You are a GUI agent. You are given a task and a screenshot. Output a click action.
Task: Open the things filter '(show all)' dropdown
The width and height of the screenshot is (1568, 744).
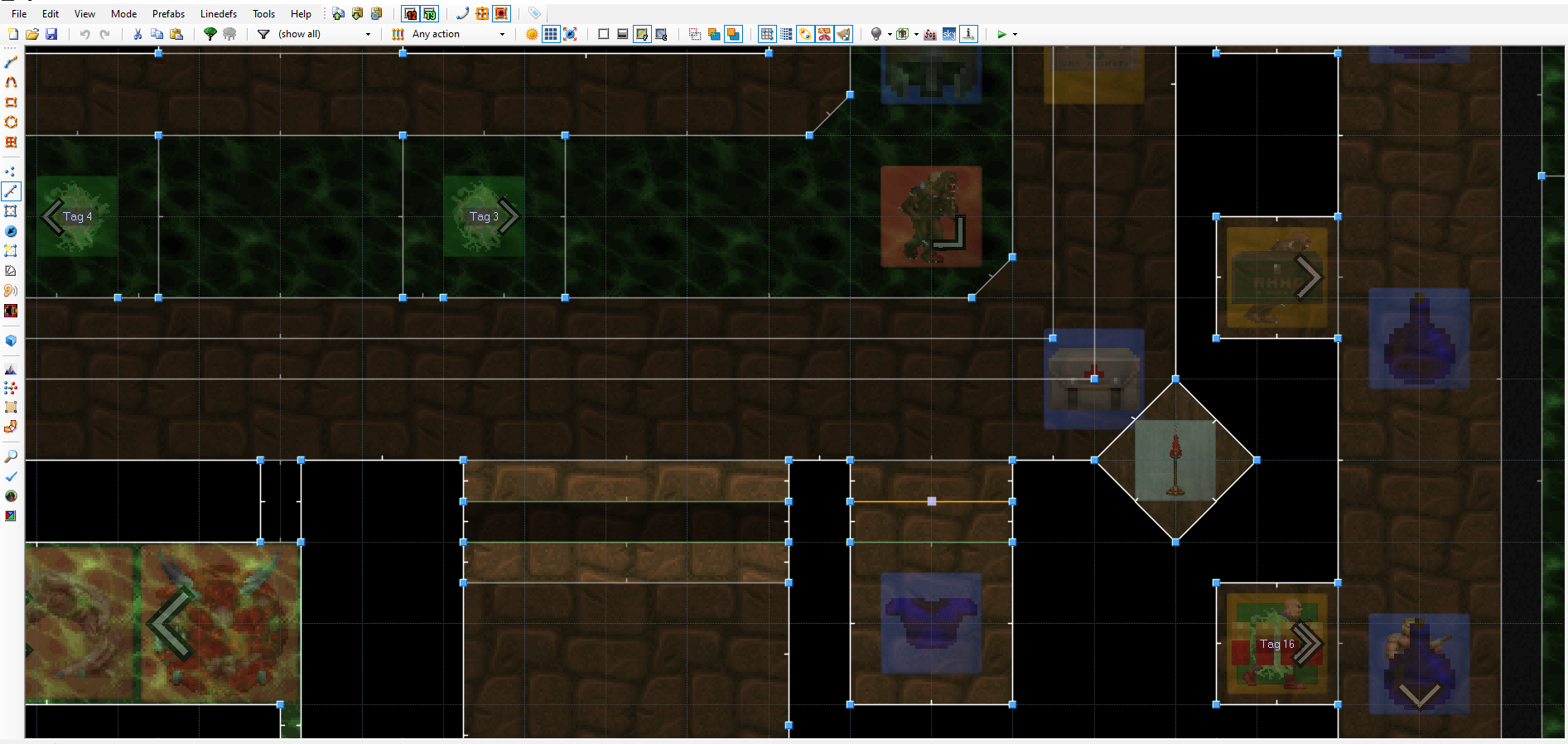pos(325,34)
